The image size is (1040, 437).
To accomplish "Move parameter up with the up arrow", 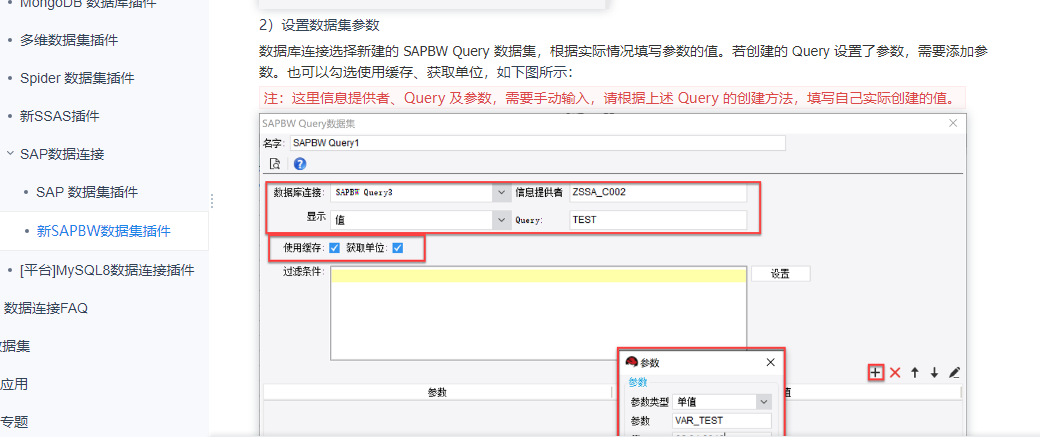I will (x=915, y=373).
